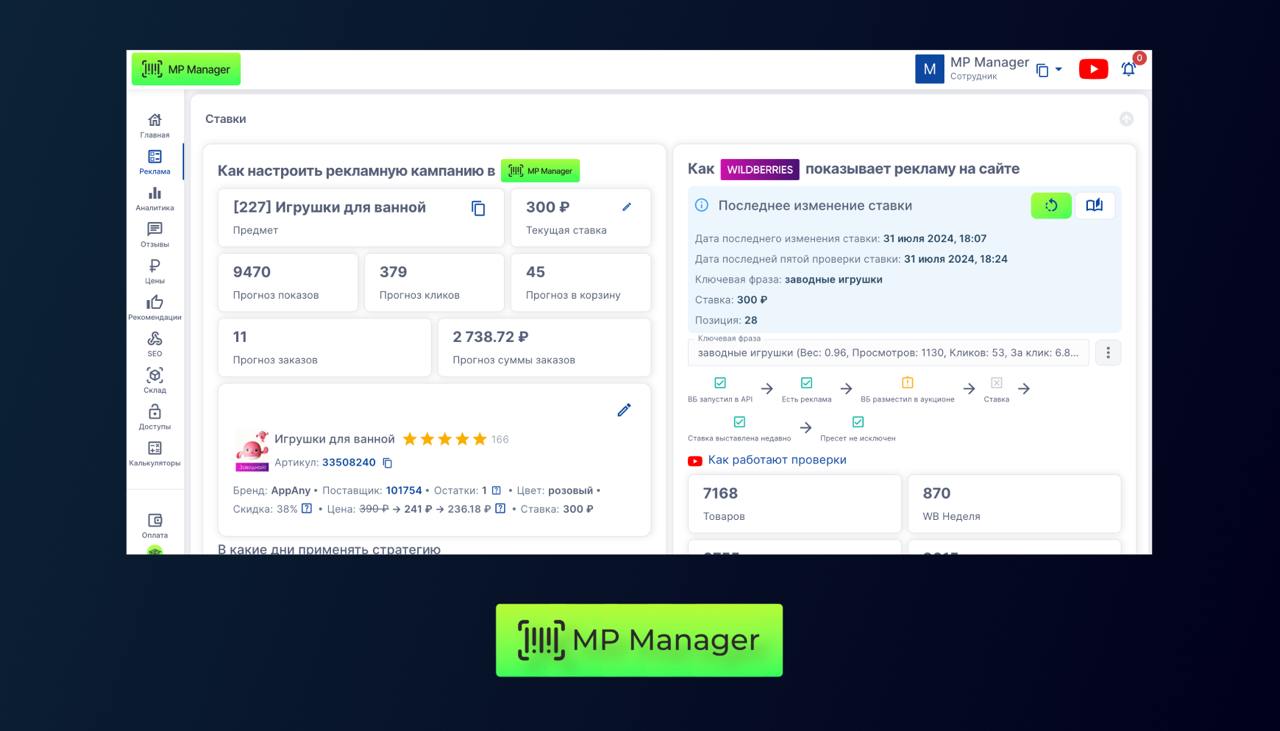
Task: Click supplier link 101754
Action: click(404, 491)
